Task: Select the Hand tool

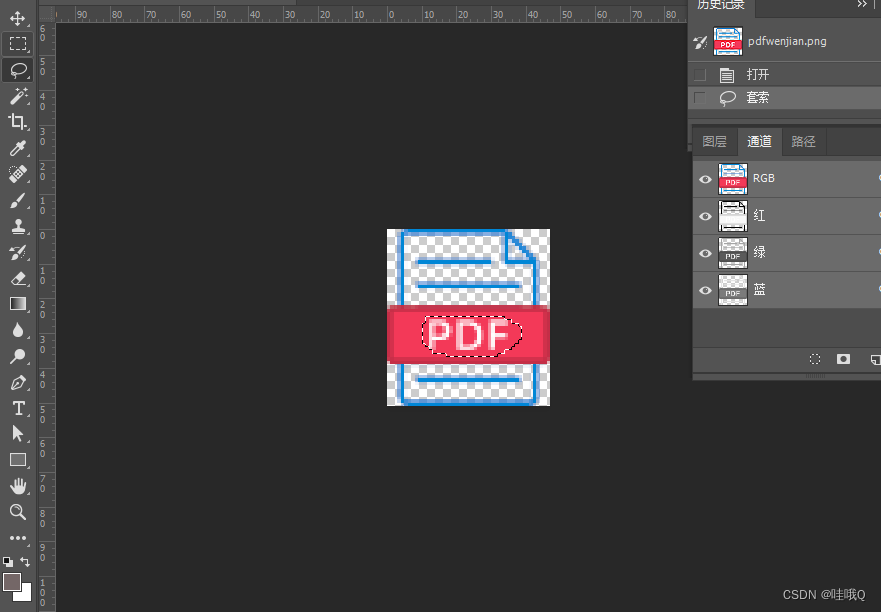Action: click(x=18, y=486)
